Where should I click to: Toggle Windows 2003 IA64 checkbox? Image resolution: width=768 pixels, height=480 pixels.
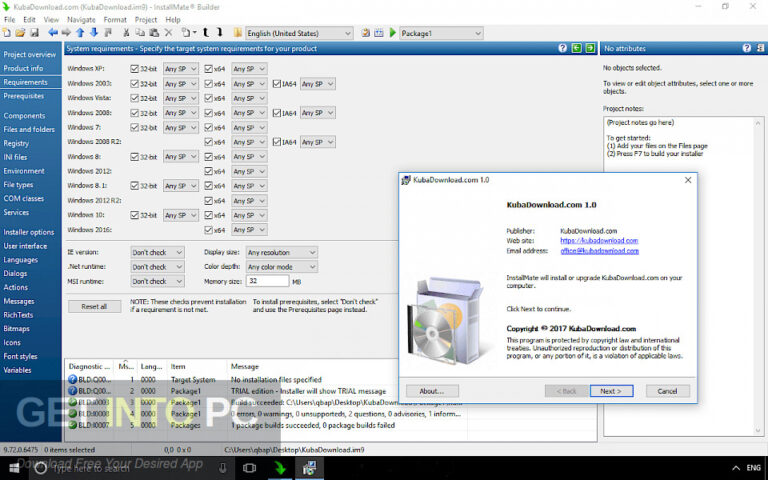pos(277,84)
